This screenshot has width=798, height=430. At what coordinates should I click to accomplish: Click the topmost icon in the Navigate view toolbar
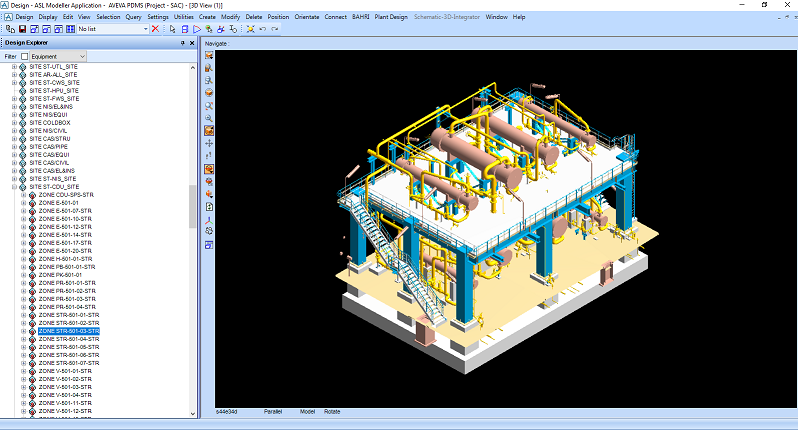(209, 55)
